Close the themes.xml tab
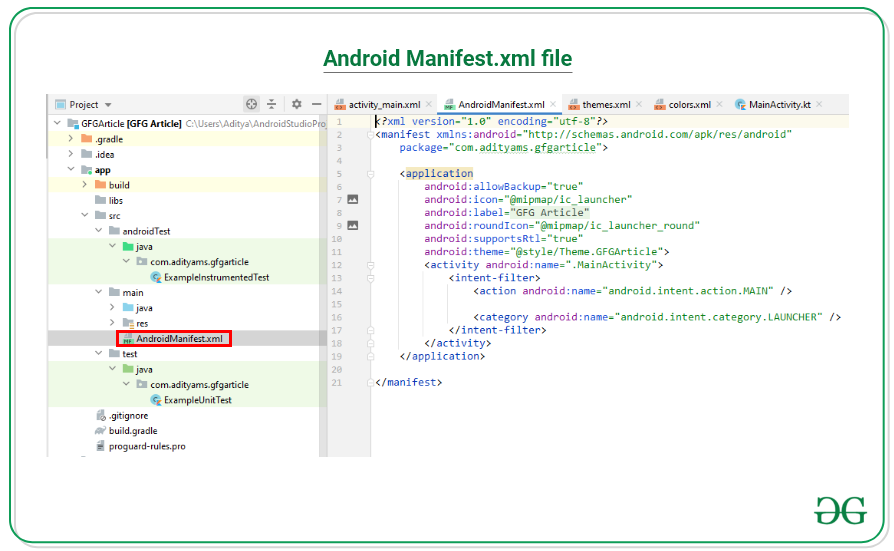 click(639, 104)
